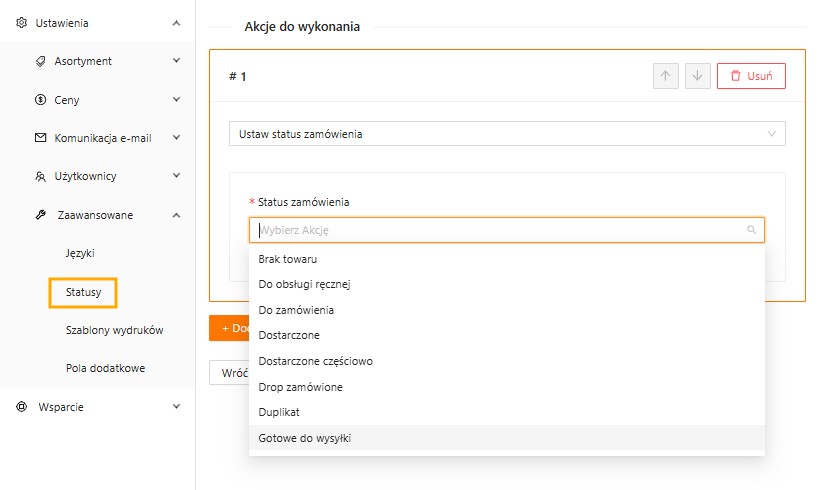Click the Ustawienia gear icon
824x490 pixels.
tap(22, 22)
